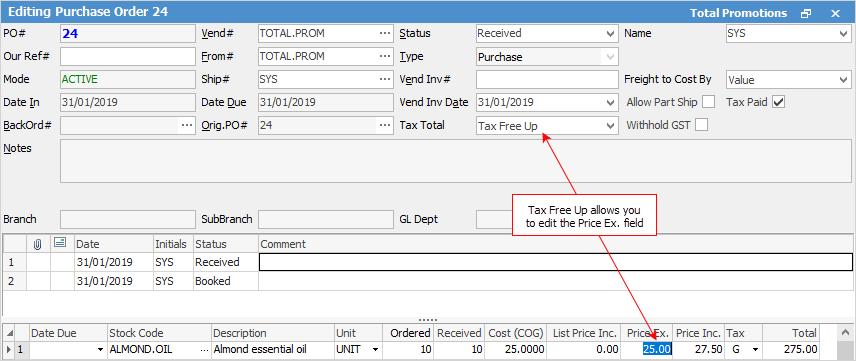856x361 pixels.
Task: Click the Stock Code column header
Action: coord(159,333)
